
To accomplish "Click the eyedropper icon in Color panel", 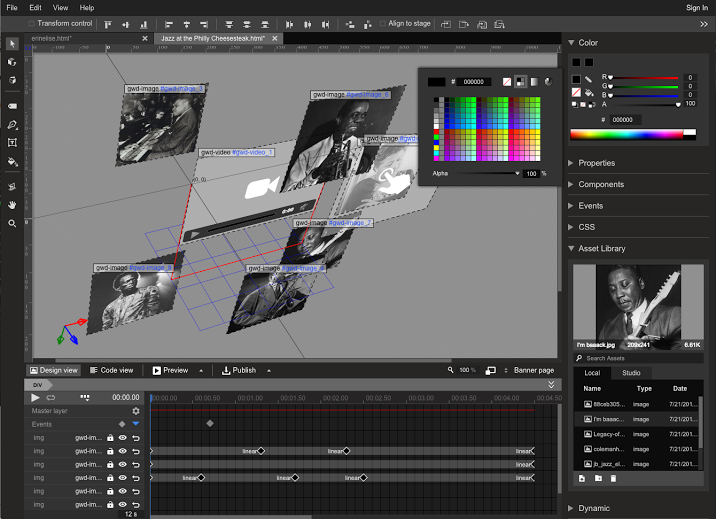I will (589, 79).
